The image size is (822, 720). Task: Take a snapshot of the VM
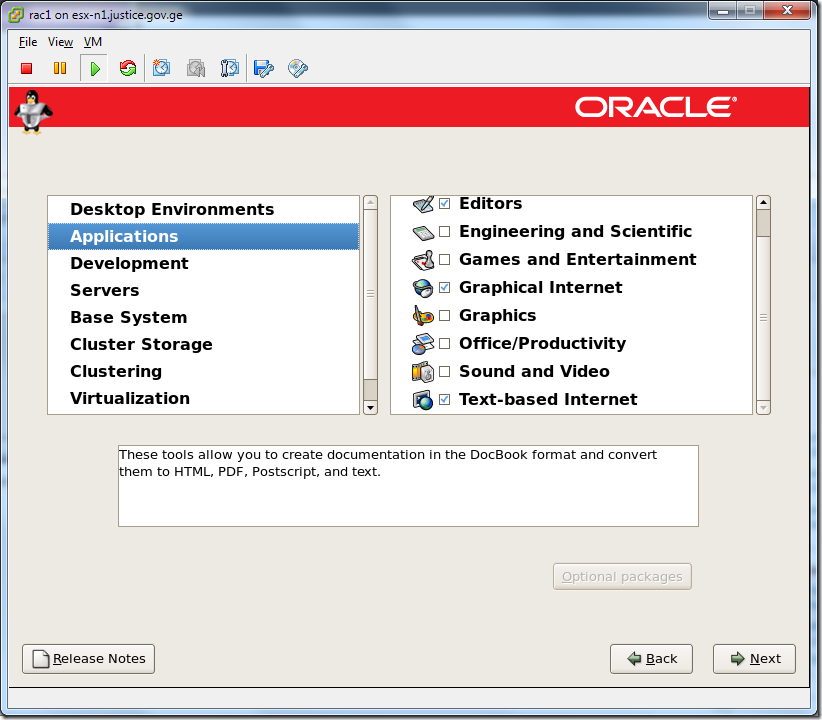click(x=161, y=68)
